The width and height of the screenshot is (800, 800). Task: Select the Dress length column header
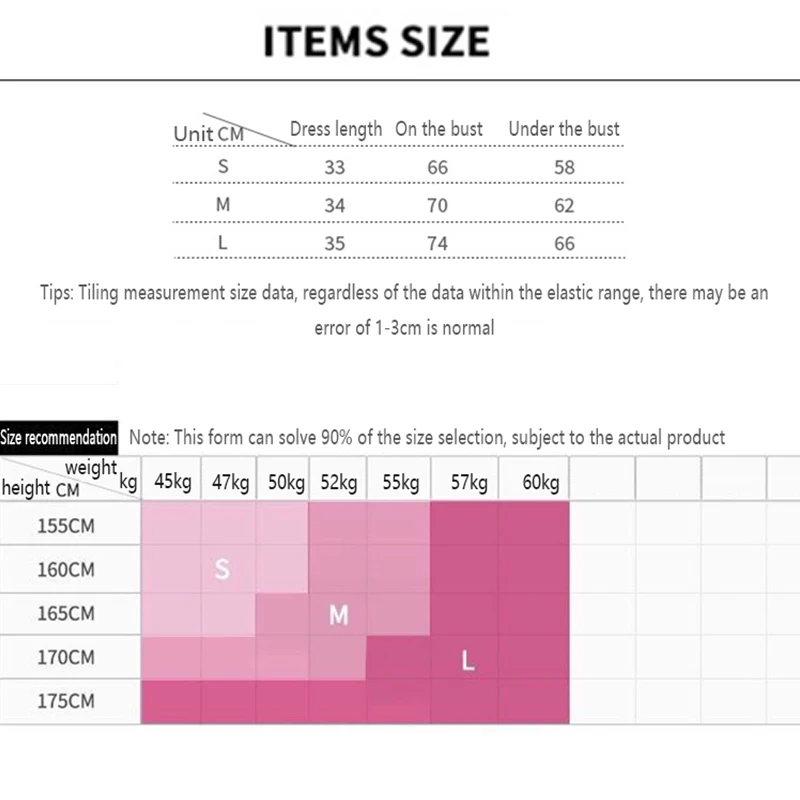336,130
